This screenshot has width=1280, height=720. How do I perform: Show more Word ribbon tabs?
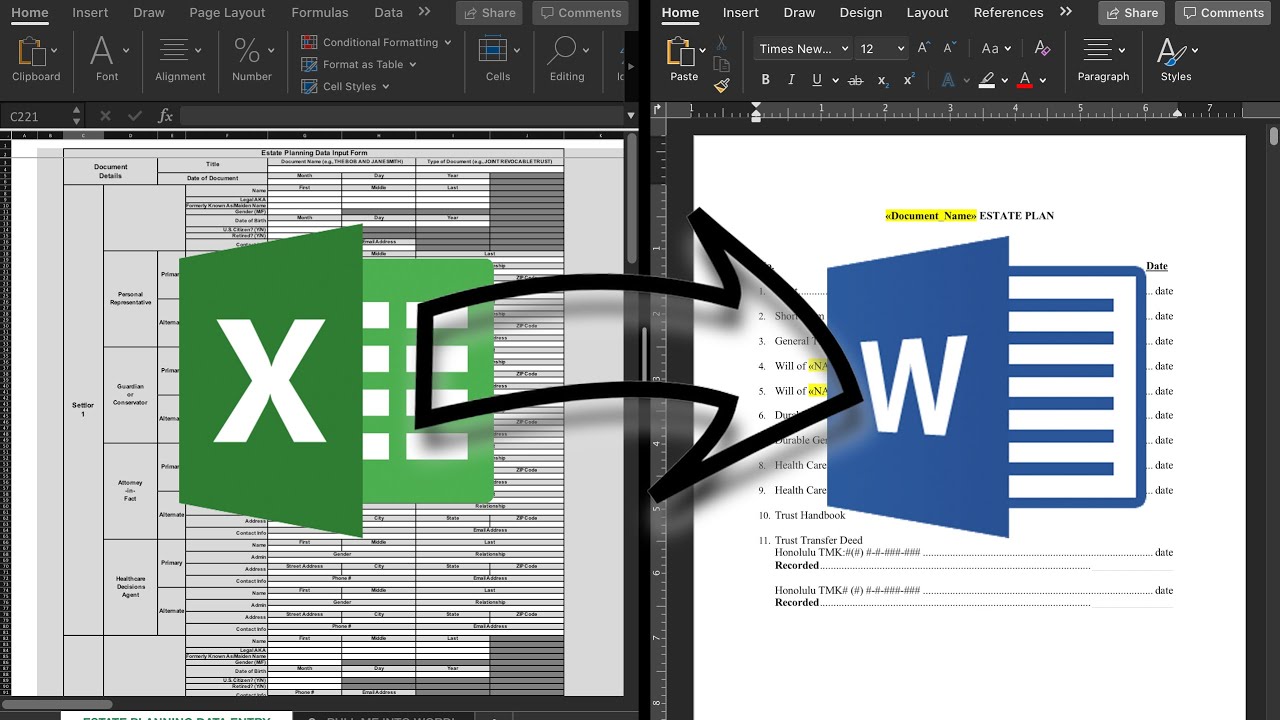[1066, 12]
